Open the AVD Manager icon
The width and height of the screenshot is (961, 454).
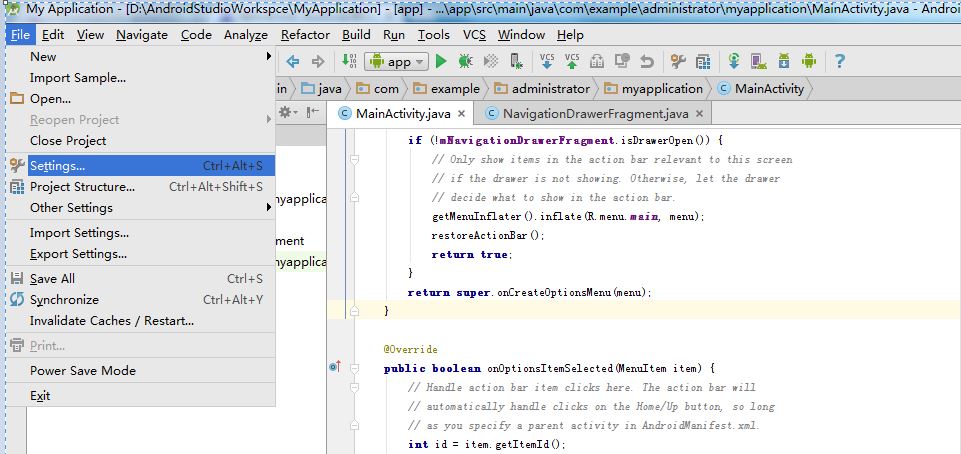[x=759, y=61]
